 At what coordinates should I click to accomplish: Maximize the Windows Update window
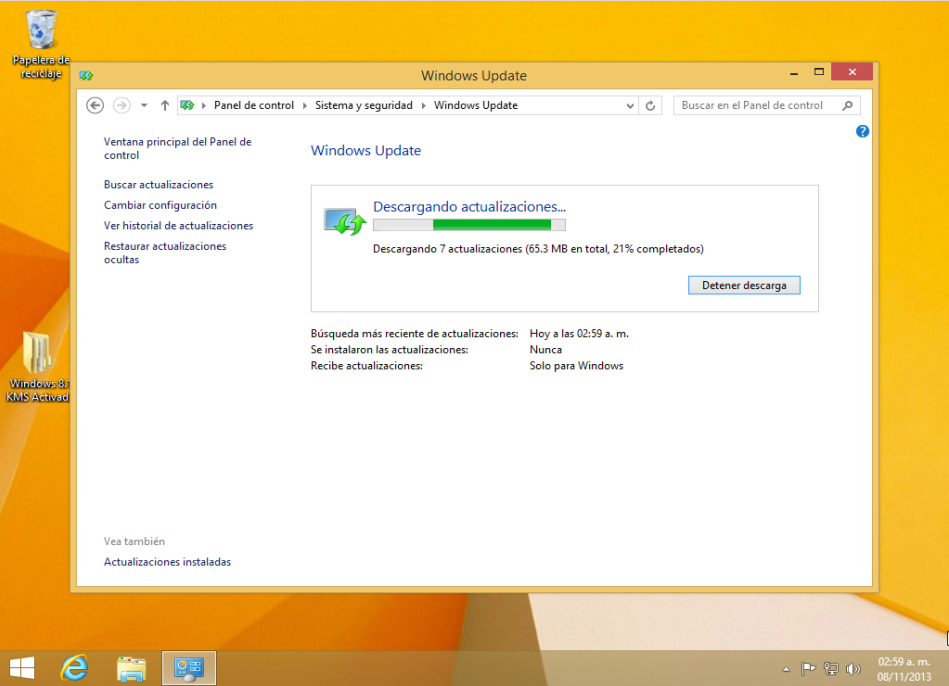(x=819, y=72)
